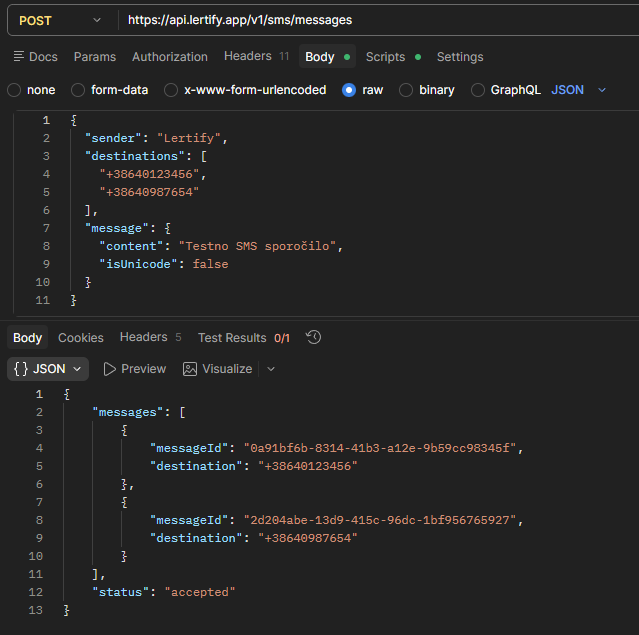Open the request Settings tab
The width and height of the screenshot is (639, 635).
(x=460, y=57)
